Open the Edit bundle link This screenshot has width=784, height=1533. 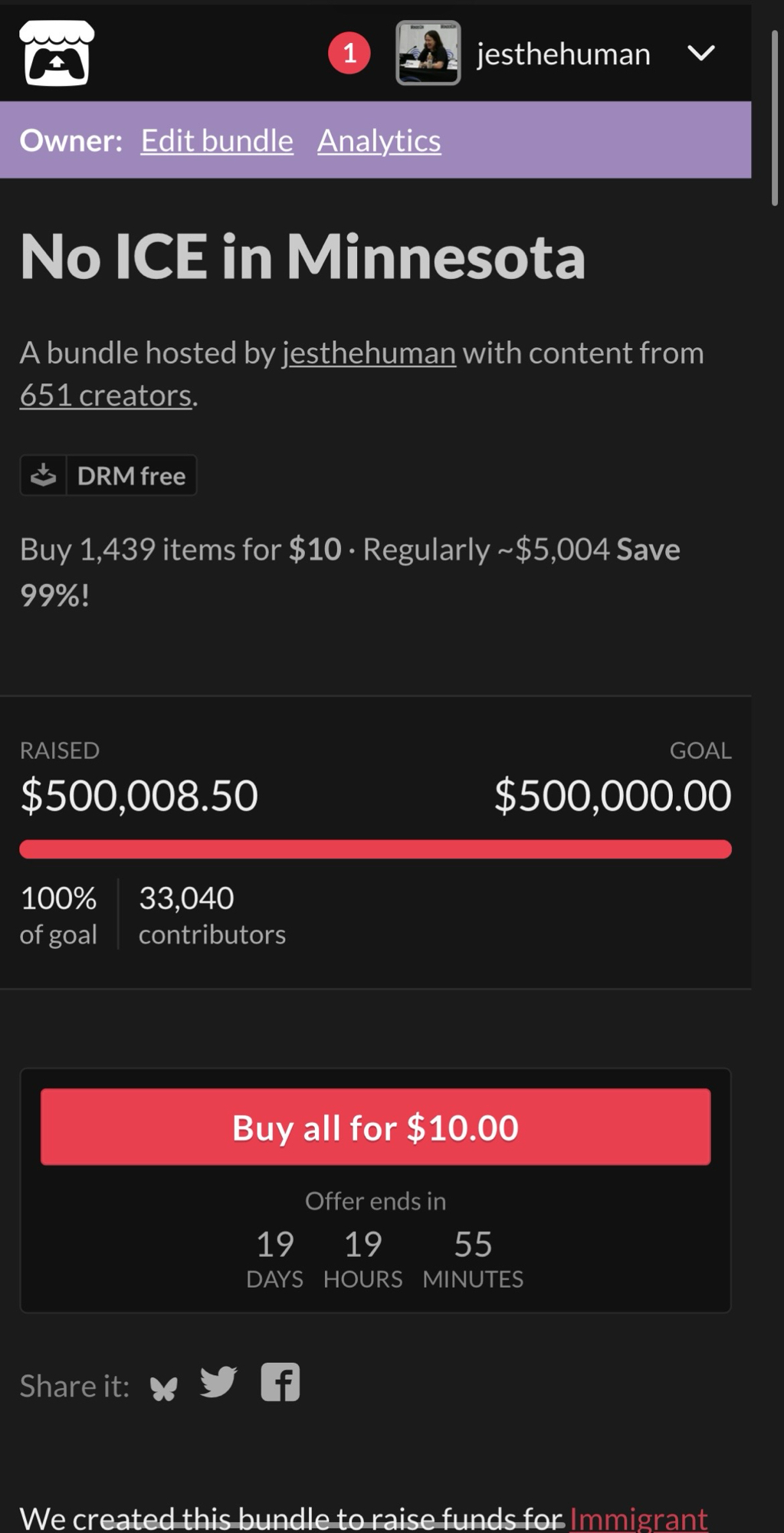pyautogui.click(x=217, y=140)
